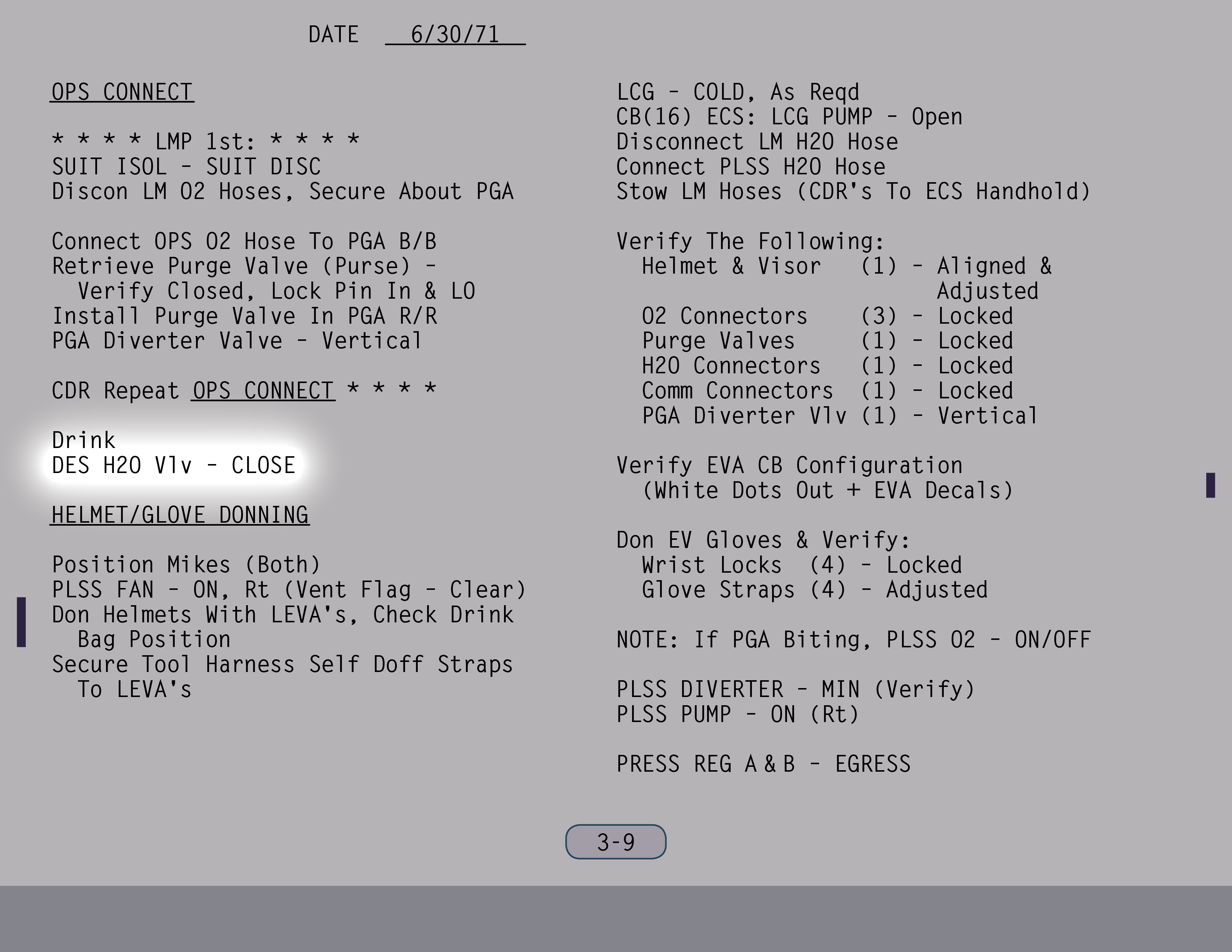Click the date field showing 6/30/71
Image resolution: width=1232 pixels, height=952 pixels.
tap(455, 34)
